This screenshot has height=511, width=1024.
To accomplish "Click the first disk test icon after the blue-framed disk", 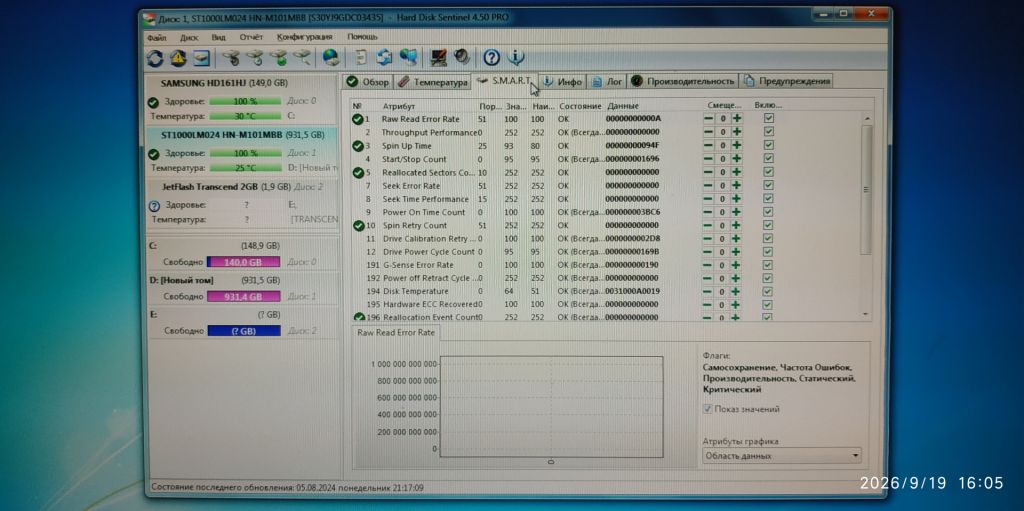I will 231,58.
